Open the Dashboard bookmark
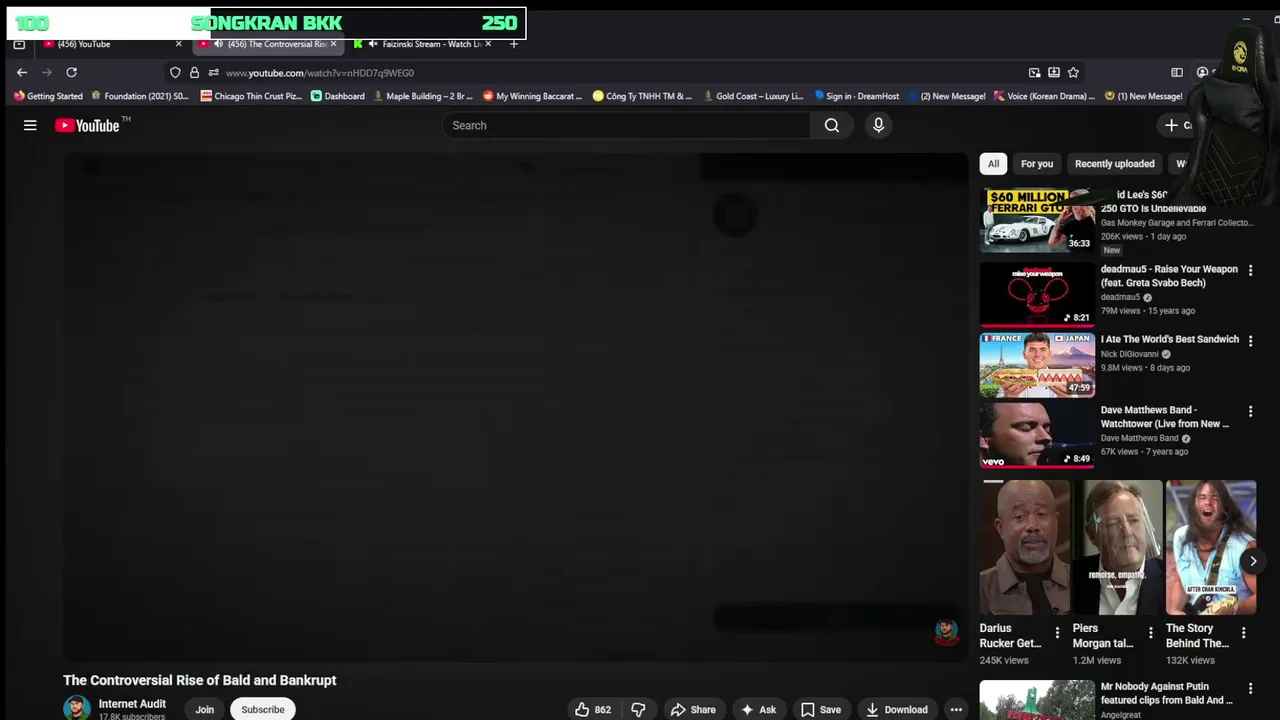1280x720 pixels. coord(338,96)
